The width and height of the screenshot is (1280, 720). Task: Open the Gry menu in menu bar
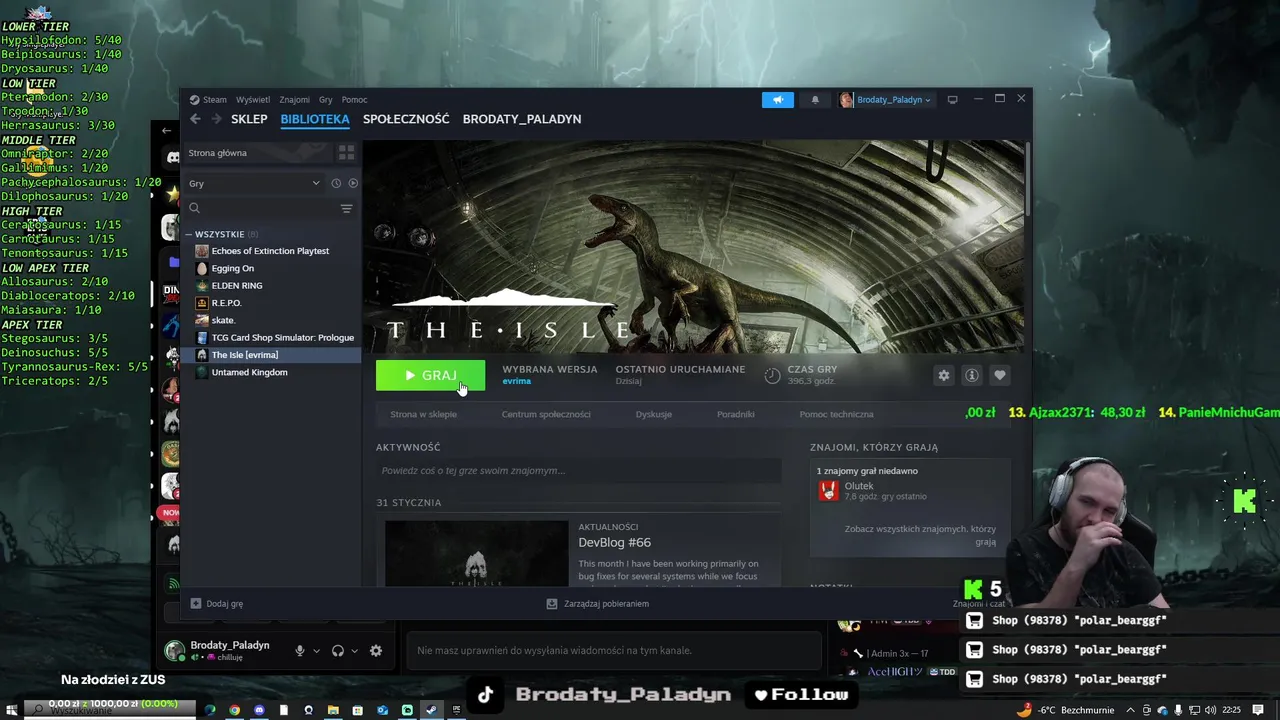tap(326, 100)
